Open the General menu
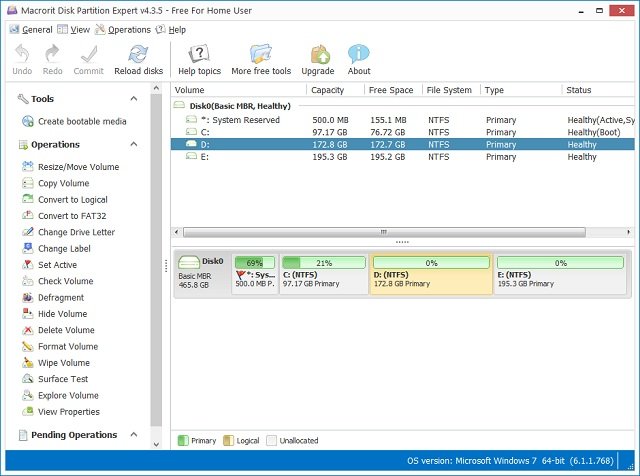Screen dimensions: 640x476 pos(31,30)
